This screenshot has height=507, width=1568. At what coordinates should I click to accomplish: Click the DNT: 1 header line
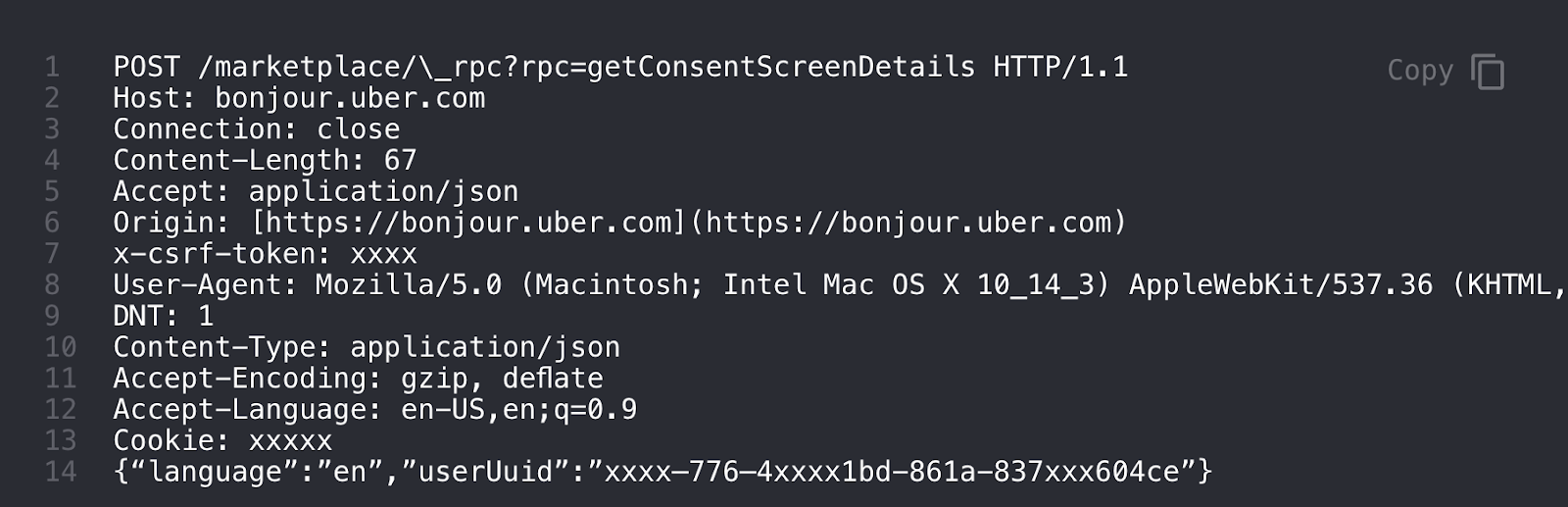click(163, 316)
